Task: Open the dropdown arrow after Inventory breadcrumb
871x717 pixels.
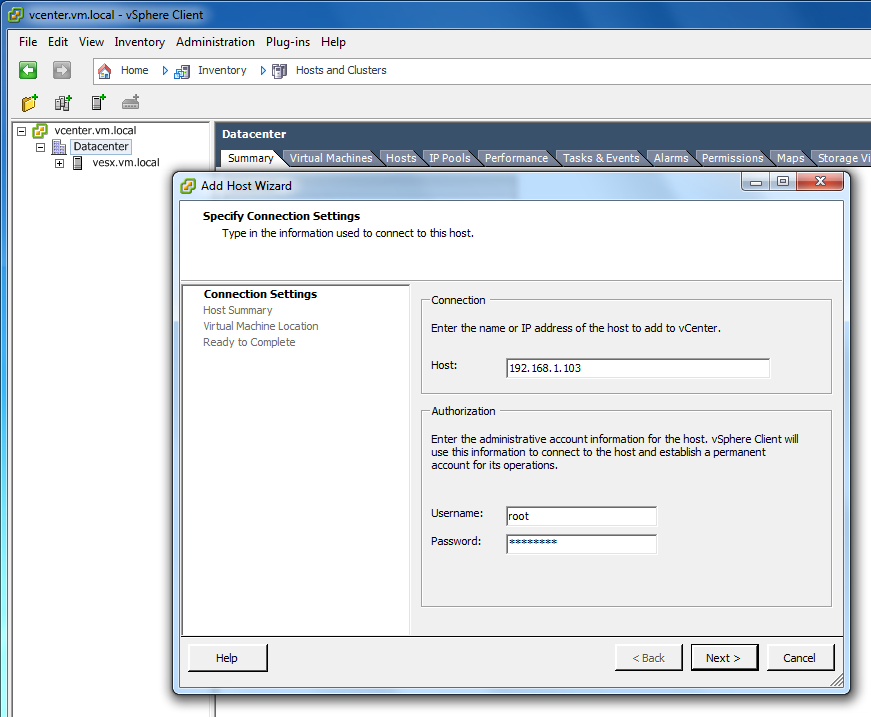Action: tap(263, 71)
